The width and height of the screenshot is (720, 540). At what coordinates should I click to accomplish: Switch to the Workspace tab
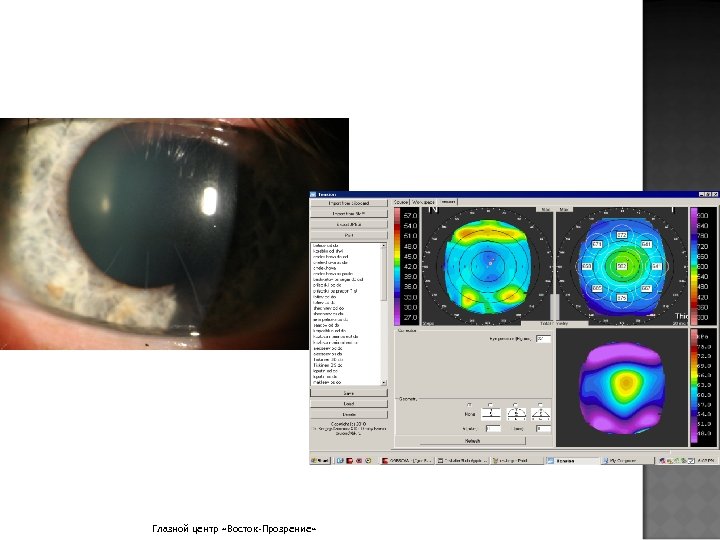423,202
